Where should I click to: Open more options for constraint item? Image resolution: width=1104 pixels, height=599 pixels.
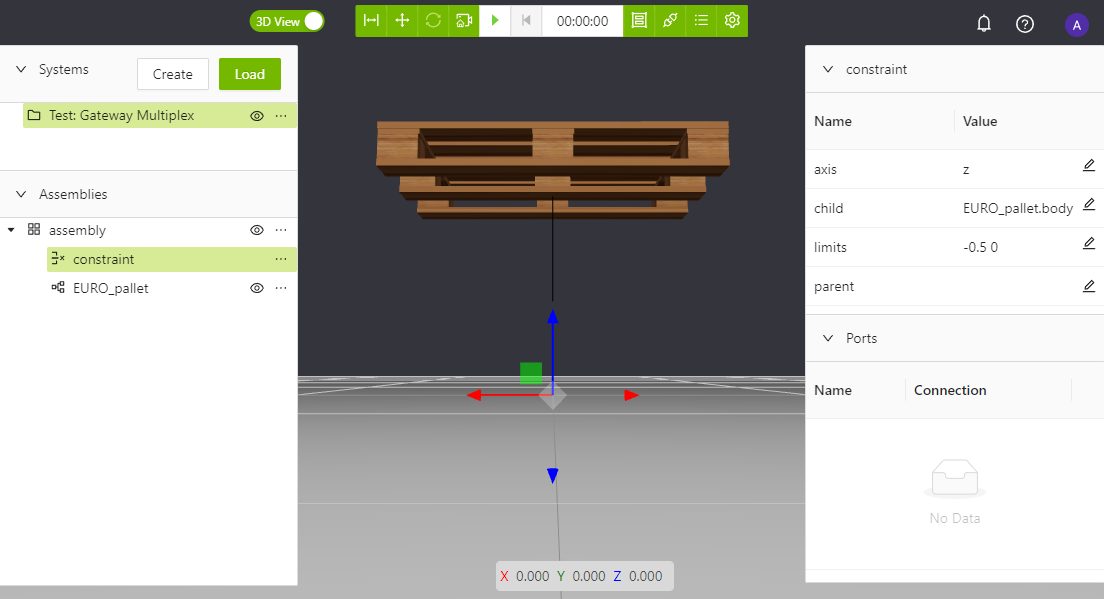pos(281,259)
